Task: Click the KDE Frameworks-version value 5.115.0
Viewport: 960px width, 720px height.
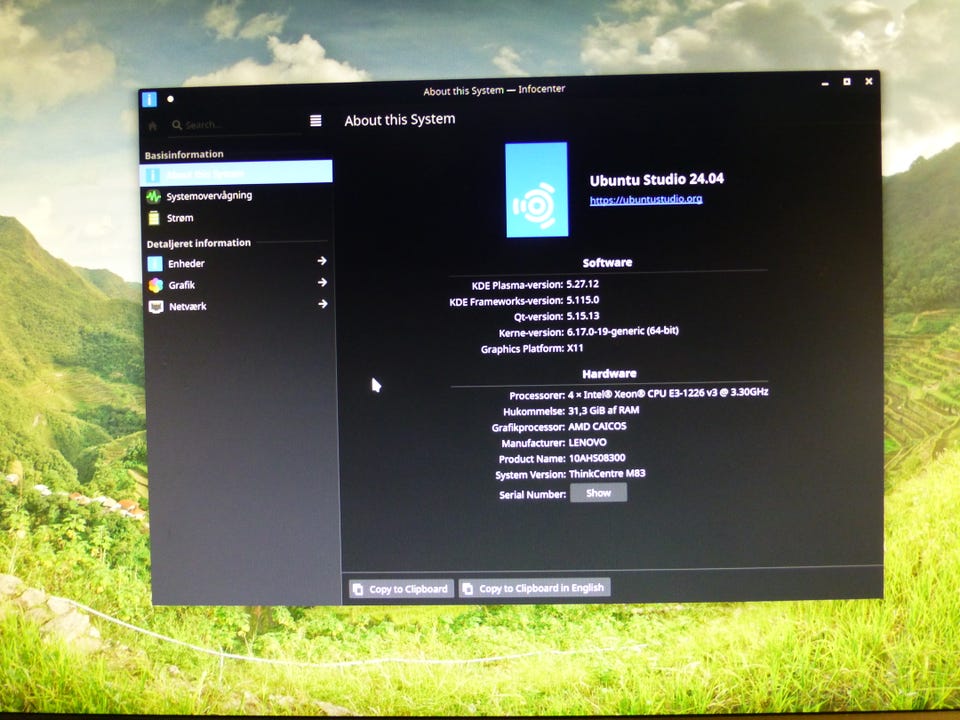Action: tap(583, 300)
